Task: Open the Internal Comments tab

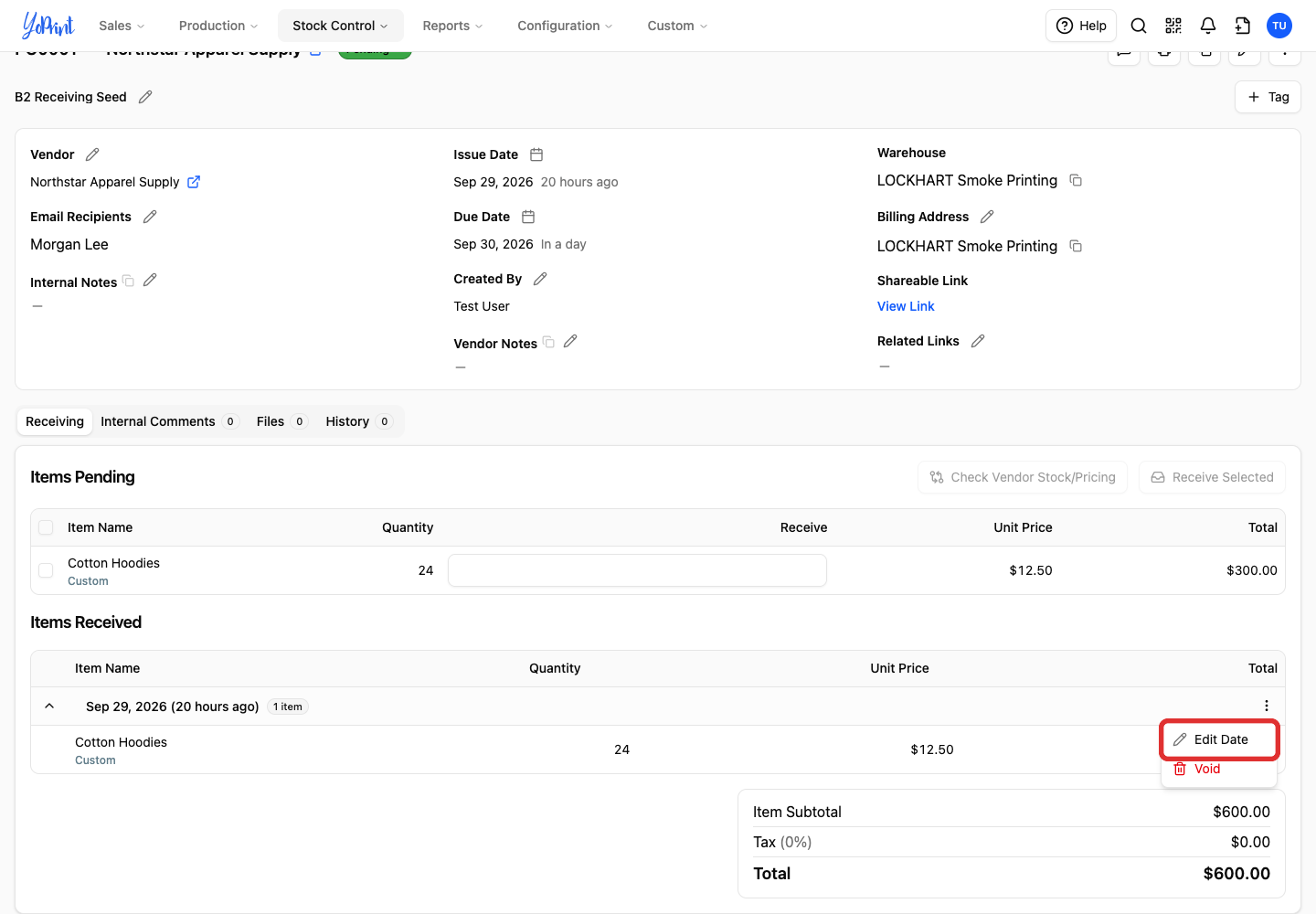Action: pos(169,421)
